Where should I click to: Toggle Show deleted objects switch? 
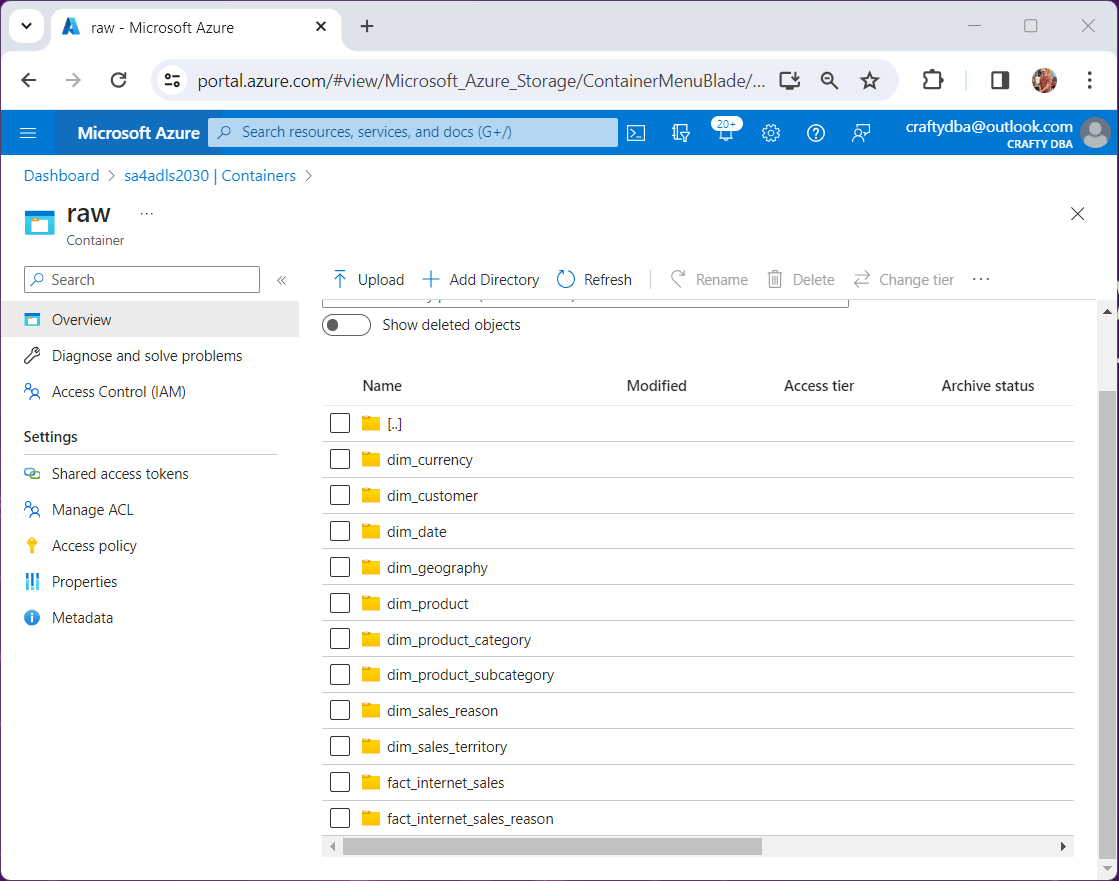tap(346, 325)
